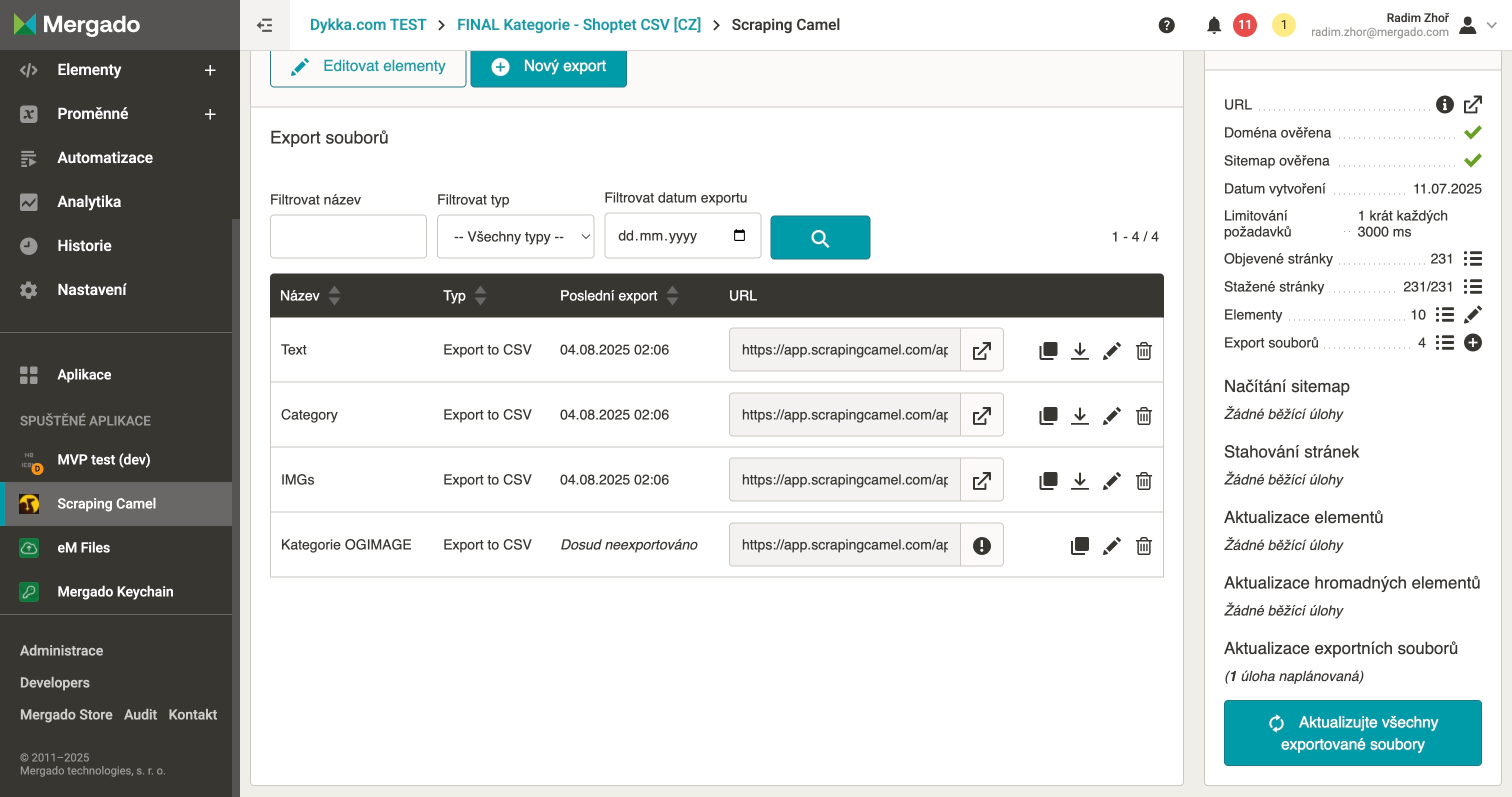
Task: Go to Historie menu item
Action: [84, 246]
